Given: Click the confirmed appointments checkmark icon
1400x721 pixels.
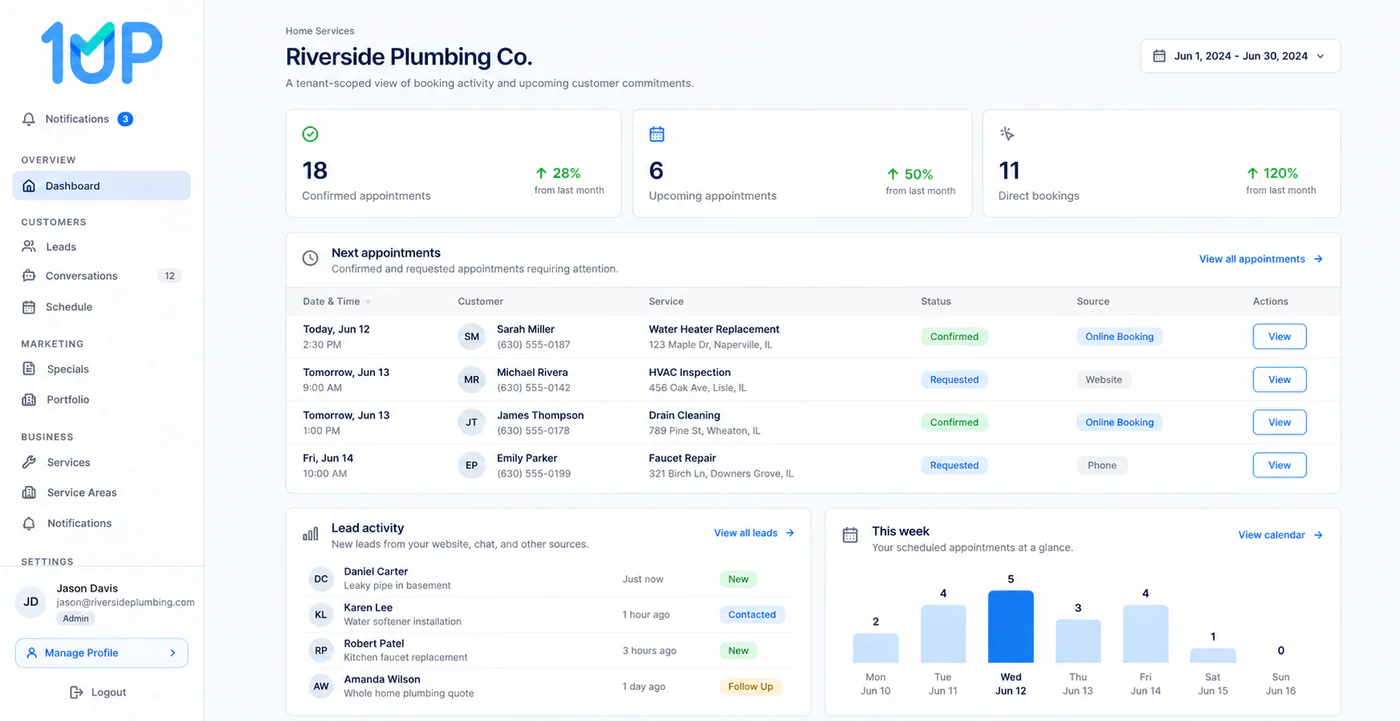Looking at the screenshot, I should pyautogui.click(x=310, y=134).
